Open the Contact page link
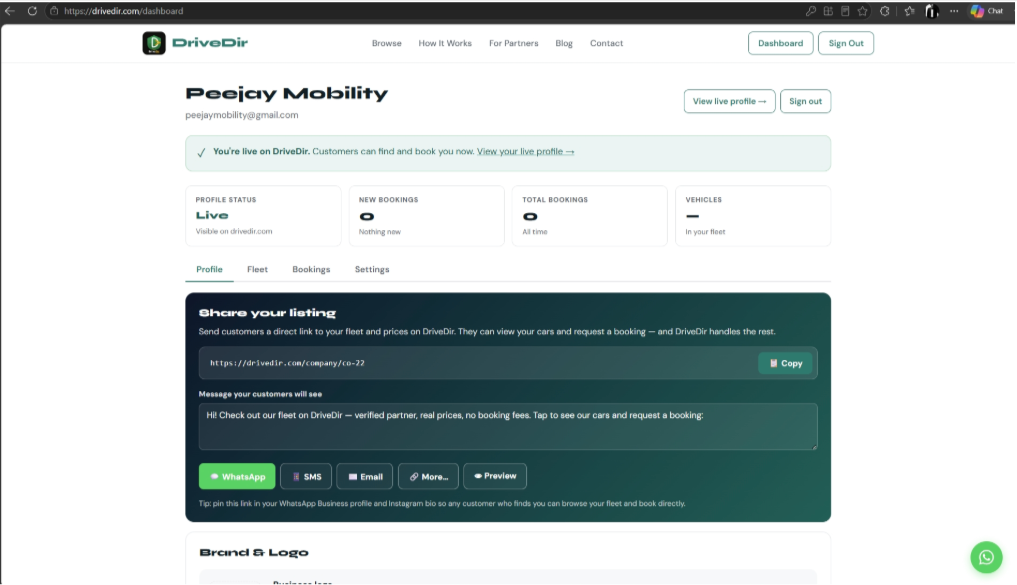The height and width of the screenshot is (585, 1017). (x=606, y=43)
